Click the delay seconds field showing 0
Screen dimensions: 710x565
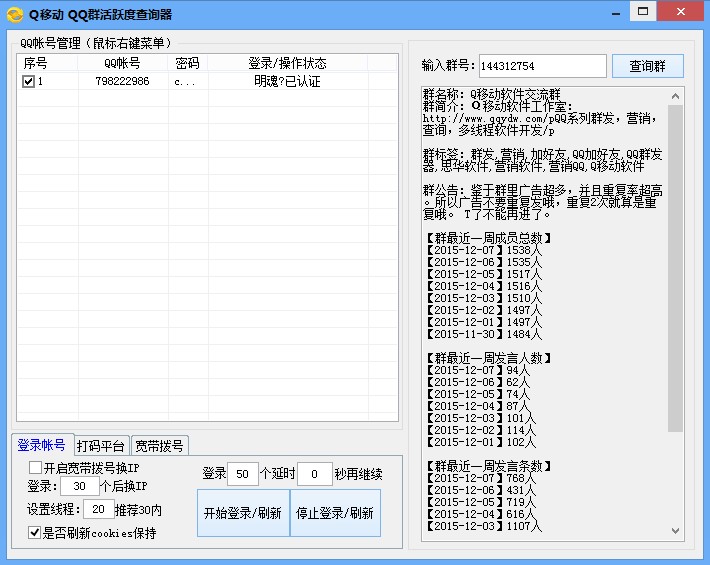point(315,474)
